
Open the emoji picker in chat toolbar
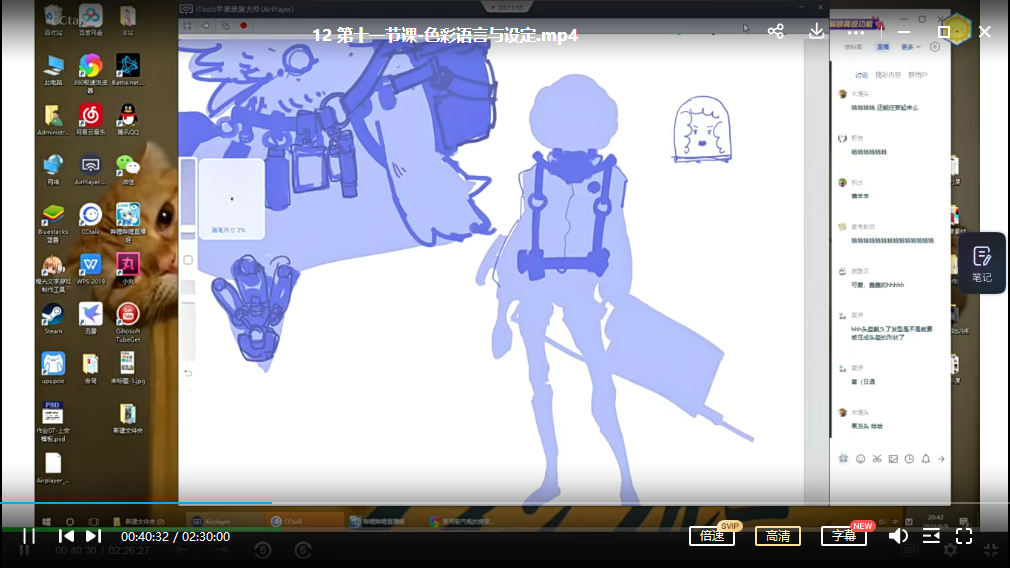[860, 459]
